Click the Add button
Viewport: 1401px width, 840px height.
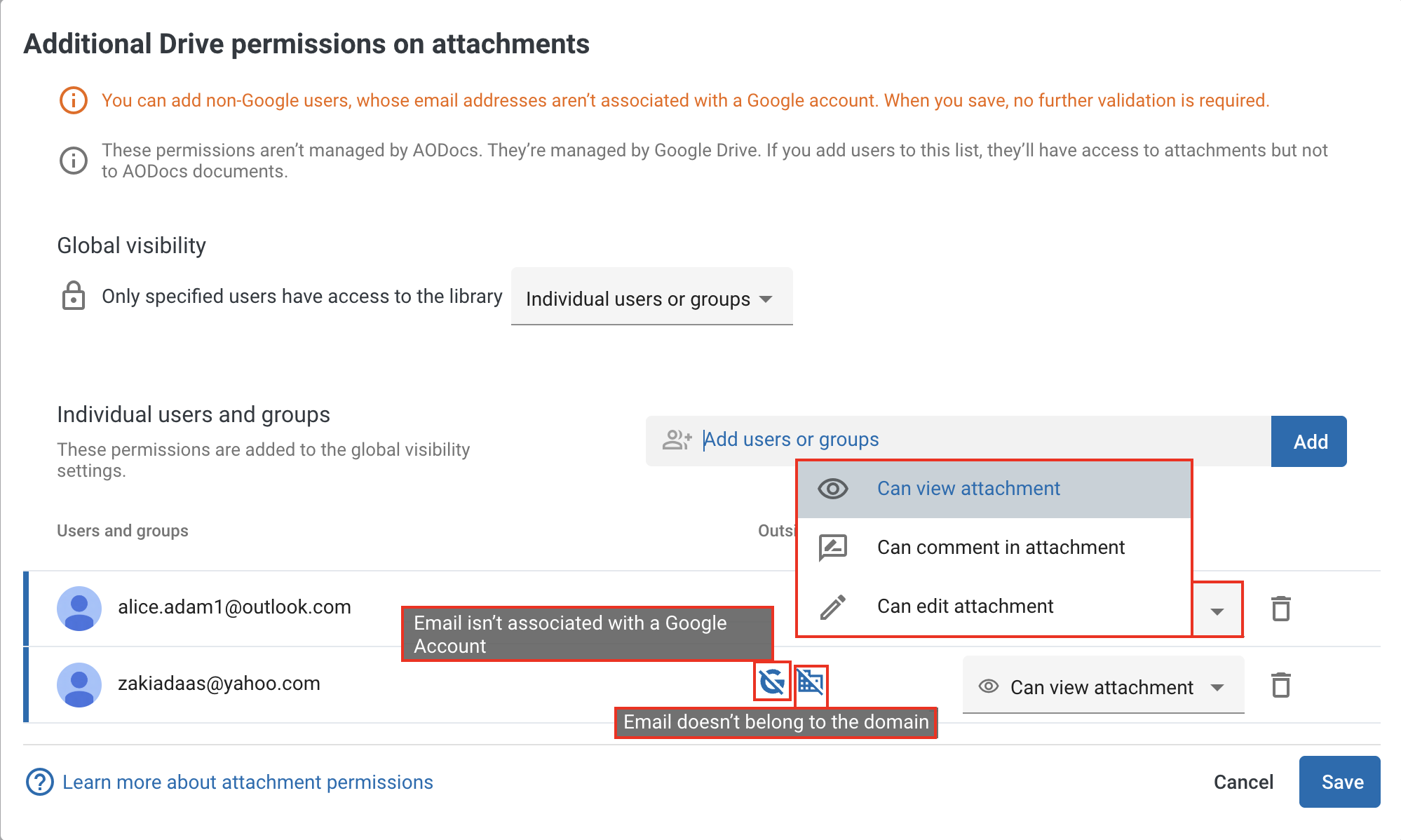[1308, 441]
